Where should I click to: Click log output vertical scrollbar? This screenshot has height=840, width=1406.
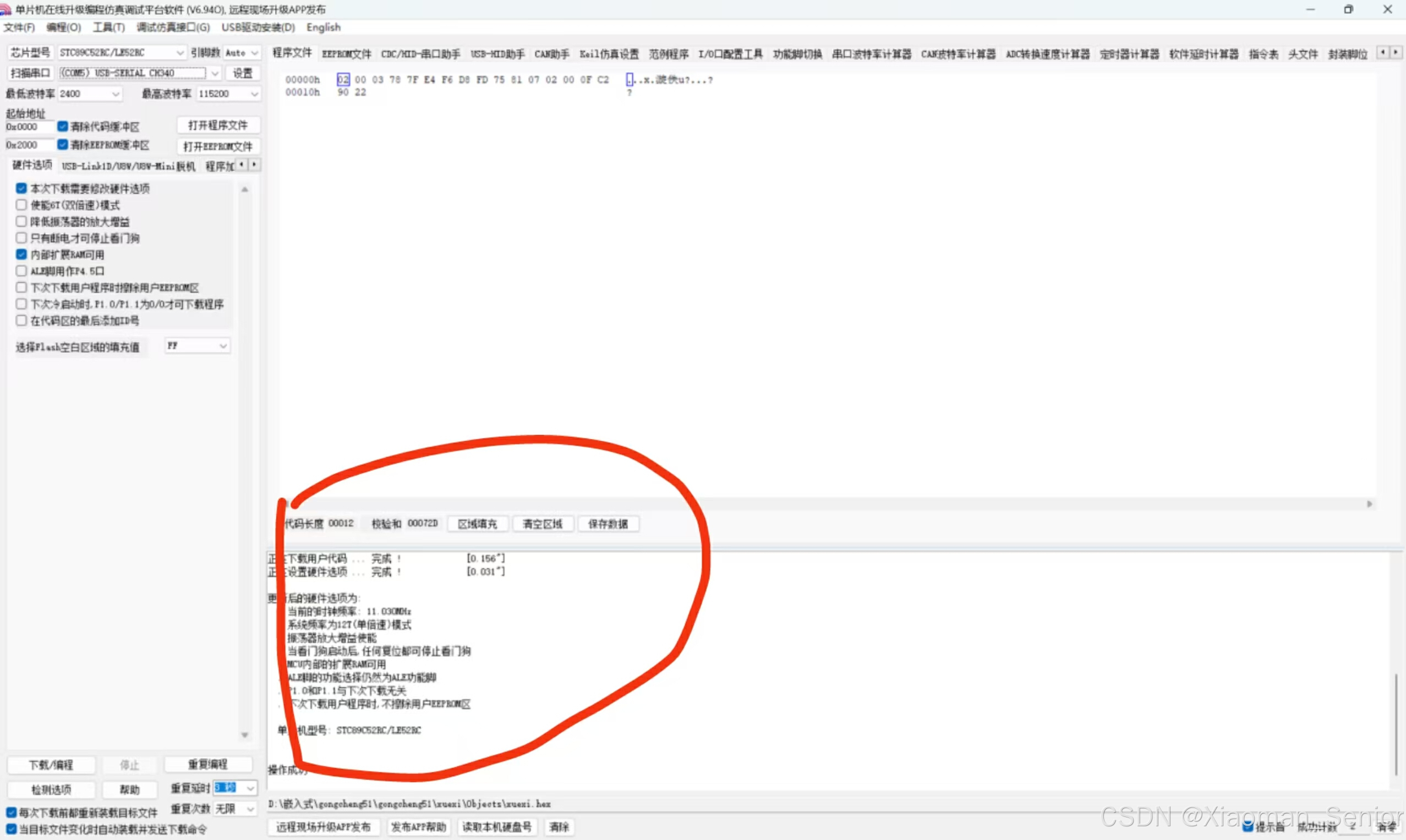click(1396, 724)
